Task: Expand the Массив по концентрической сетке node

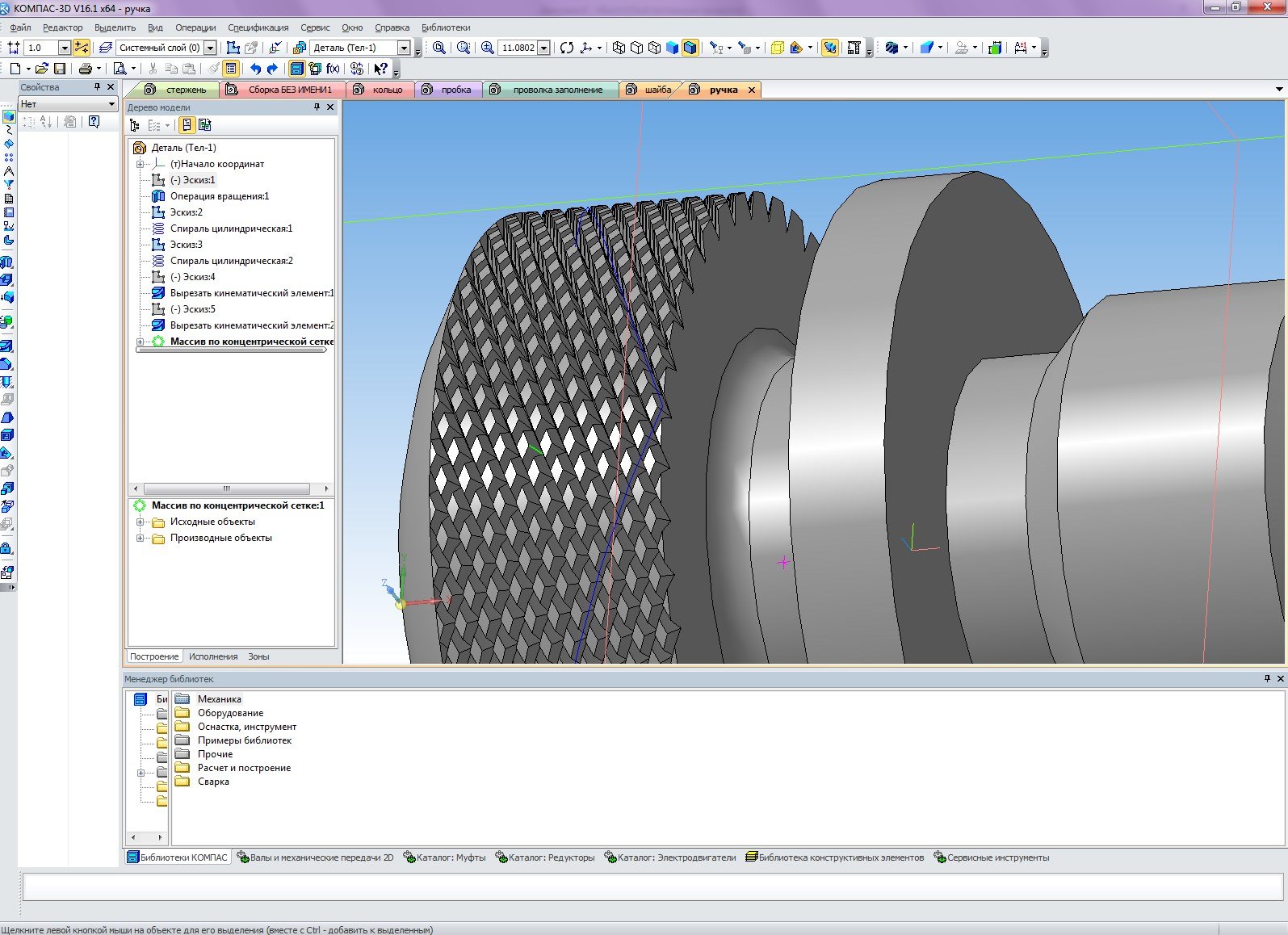Action: (x=141, y=342)
